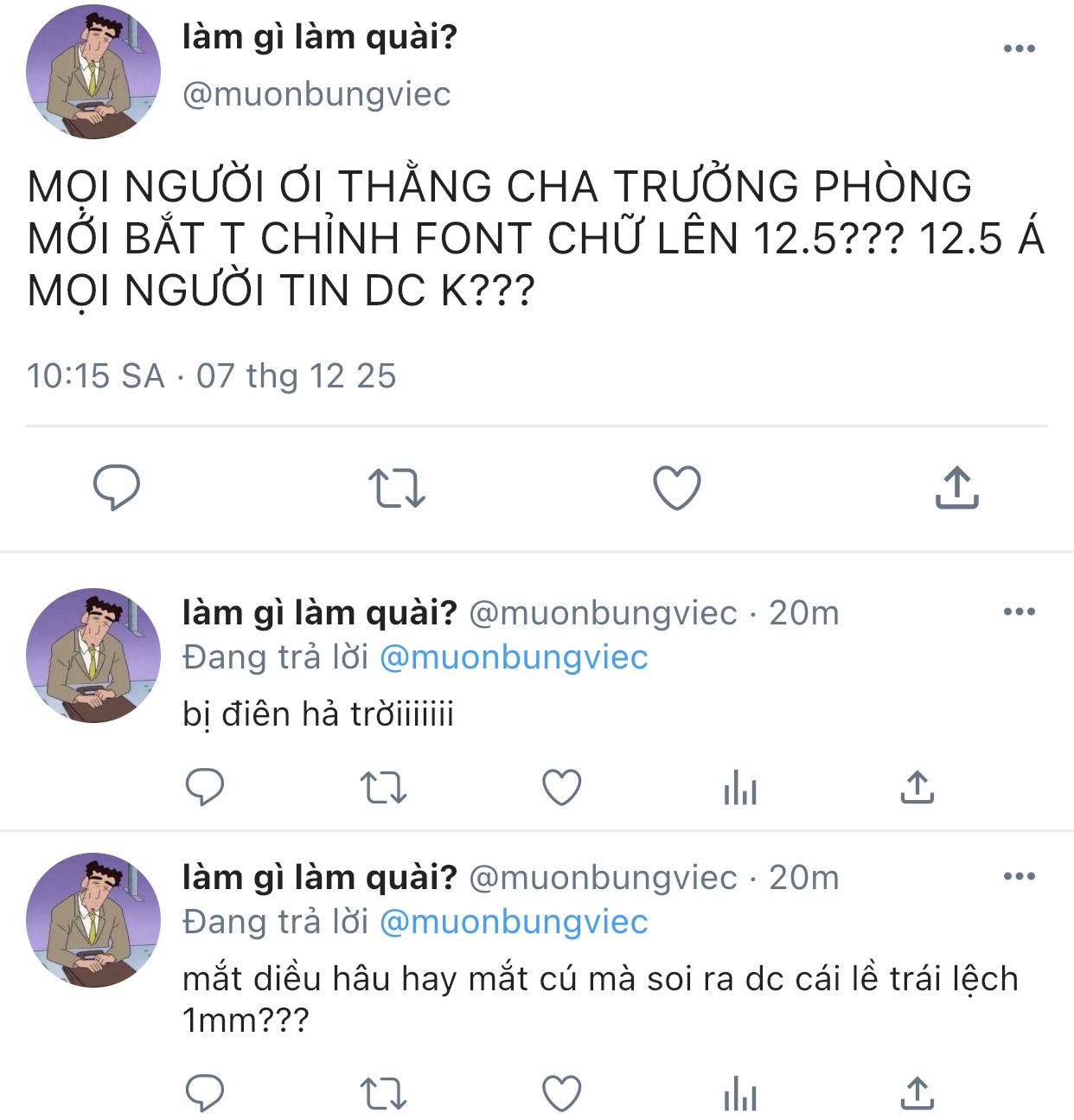View analytics for 'bị điên hả trờiiiiiii' reply
1074x1120 pixels.
click(x=740, y=788)
